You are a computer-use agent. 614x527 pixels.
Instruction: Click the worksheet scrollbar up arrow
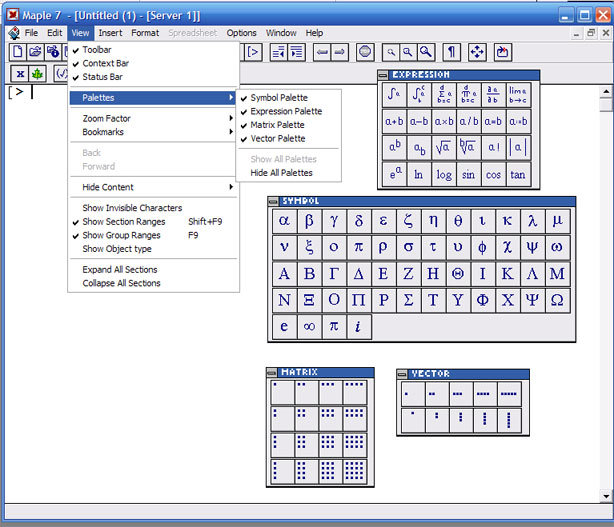[606, 92]
